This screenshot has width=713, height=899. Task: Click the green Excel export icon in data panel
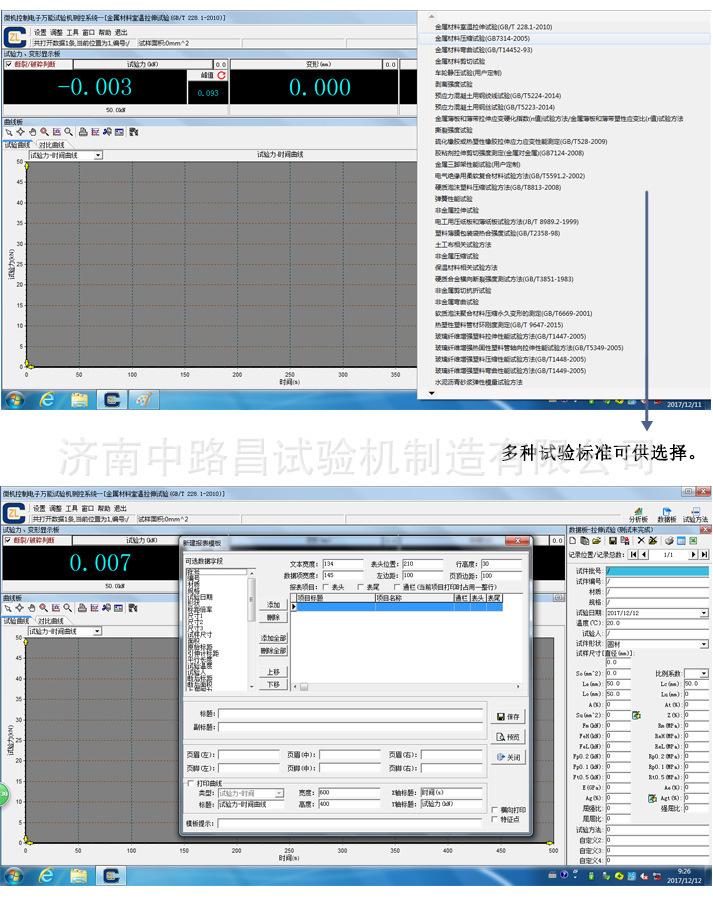pos(693,541)
